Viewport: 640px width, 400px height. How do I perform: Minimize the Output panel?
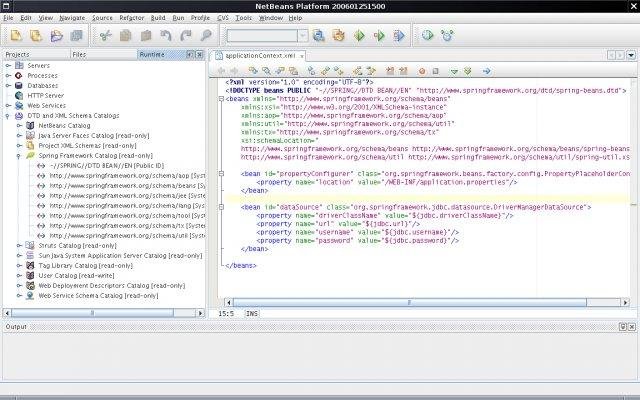click(623, 327)
